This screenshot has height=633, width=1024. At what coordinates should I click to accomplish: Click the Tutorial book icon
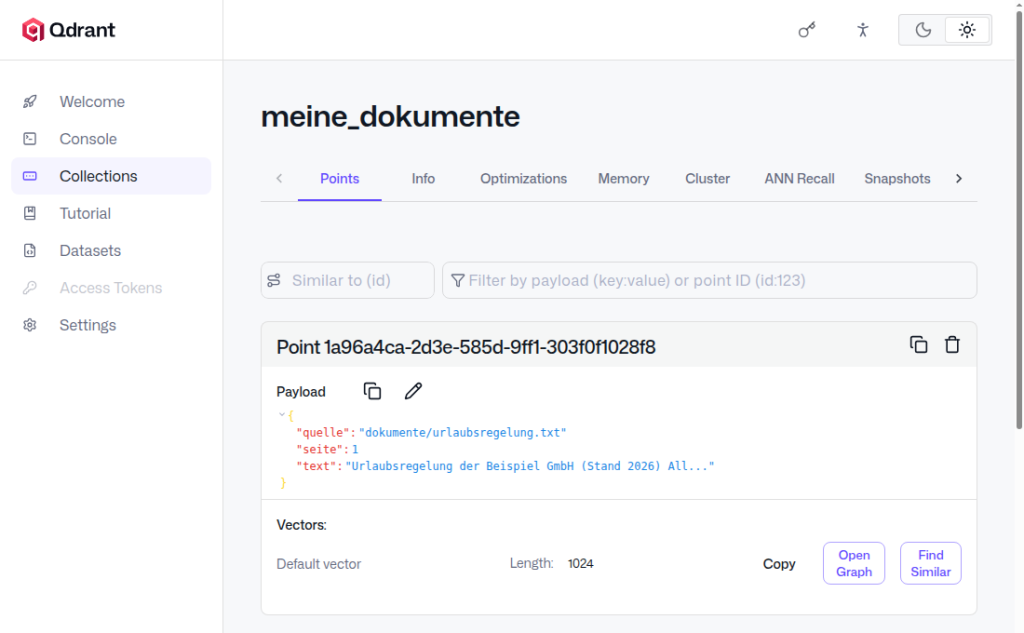[30, 214]
